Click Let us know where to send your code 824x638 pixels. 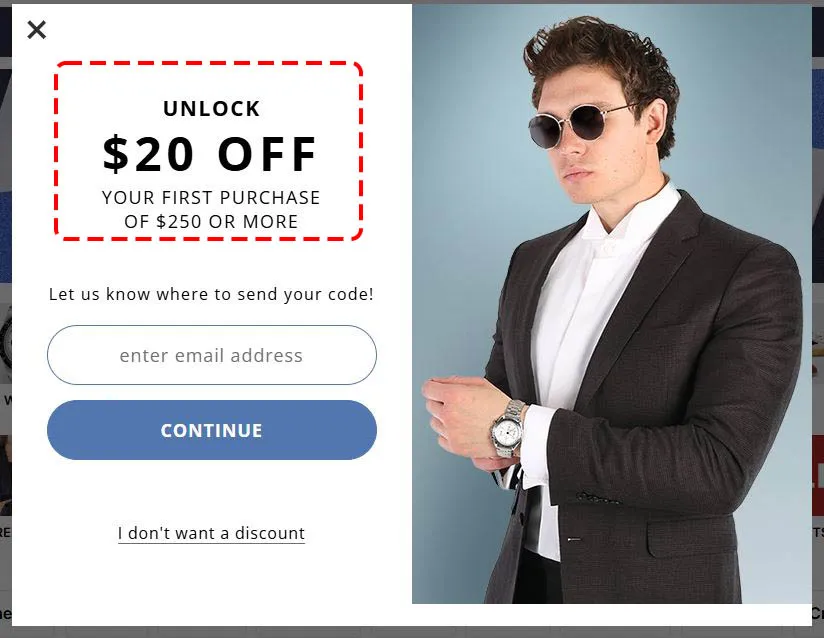pyautogui.click(x=211, y=294)
